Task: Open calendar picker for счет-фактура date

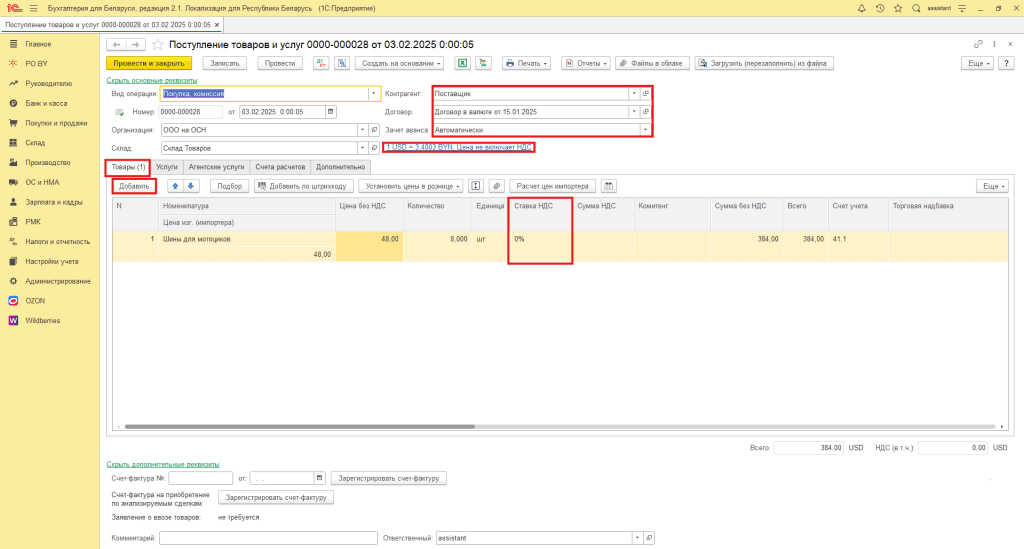Action: [x=319, y=478]
